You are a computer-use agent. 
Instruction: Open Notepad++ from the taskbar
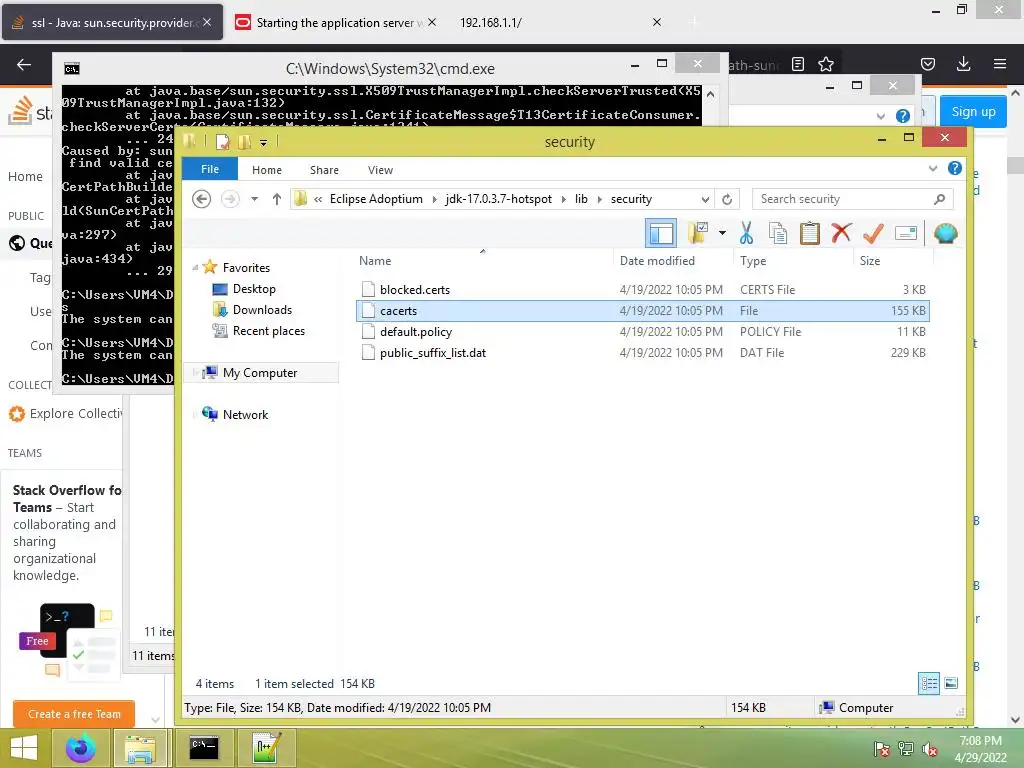(266, 748)
